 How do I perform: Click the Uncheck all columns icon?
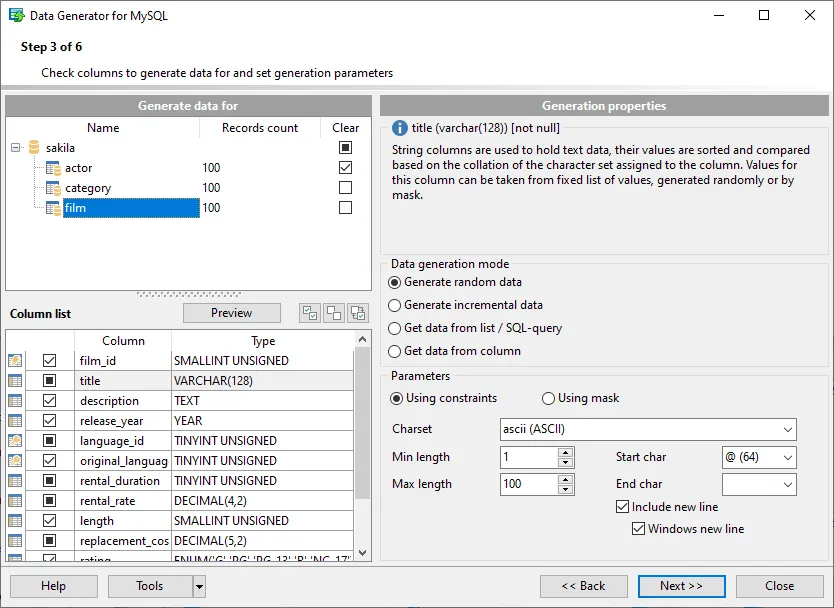click(x=334, y=313)
